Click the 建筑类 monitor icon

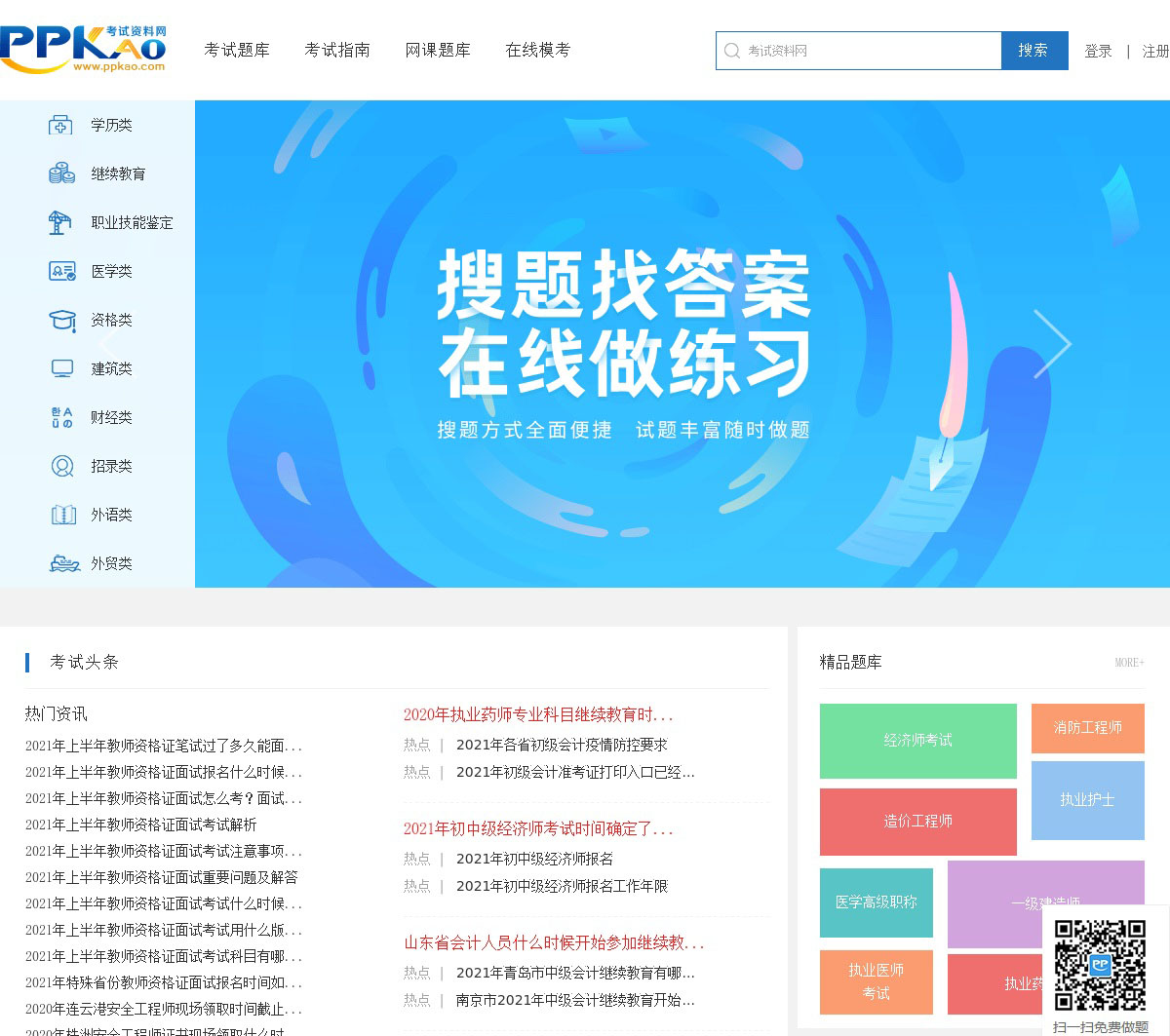[x=62, y=368]
